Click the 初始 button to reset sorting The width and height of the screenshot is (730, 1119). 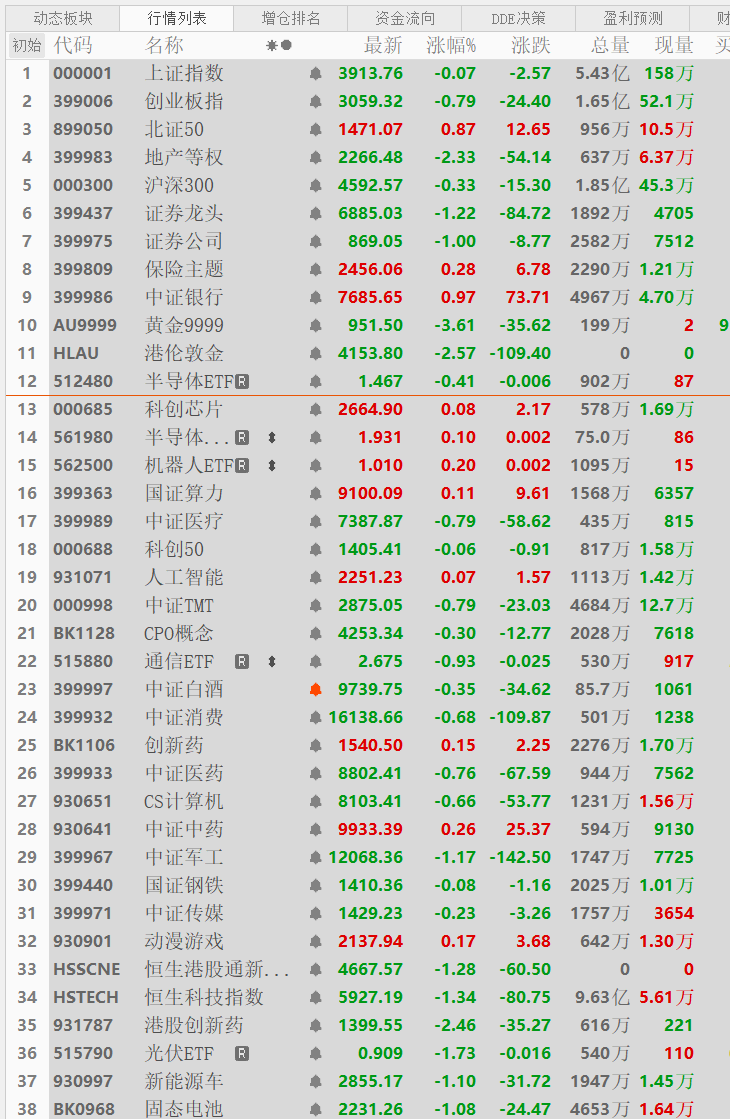(x=27, y=46)
